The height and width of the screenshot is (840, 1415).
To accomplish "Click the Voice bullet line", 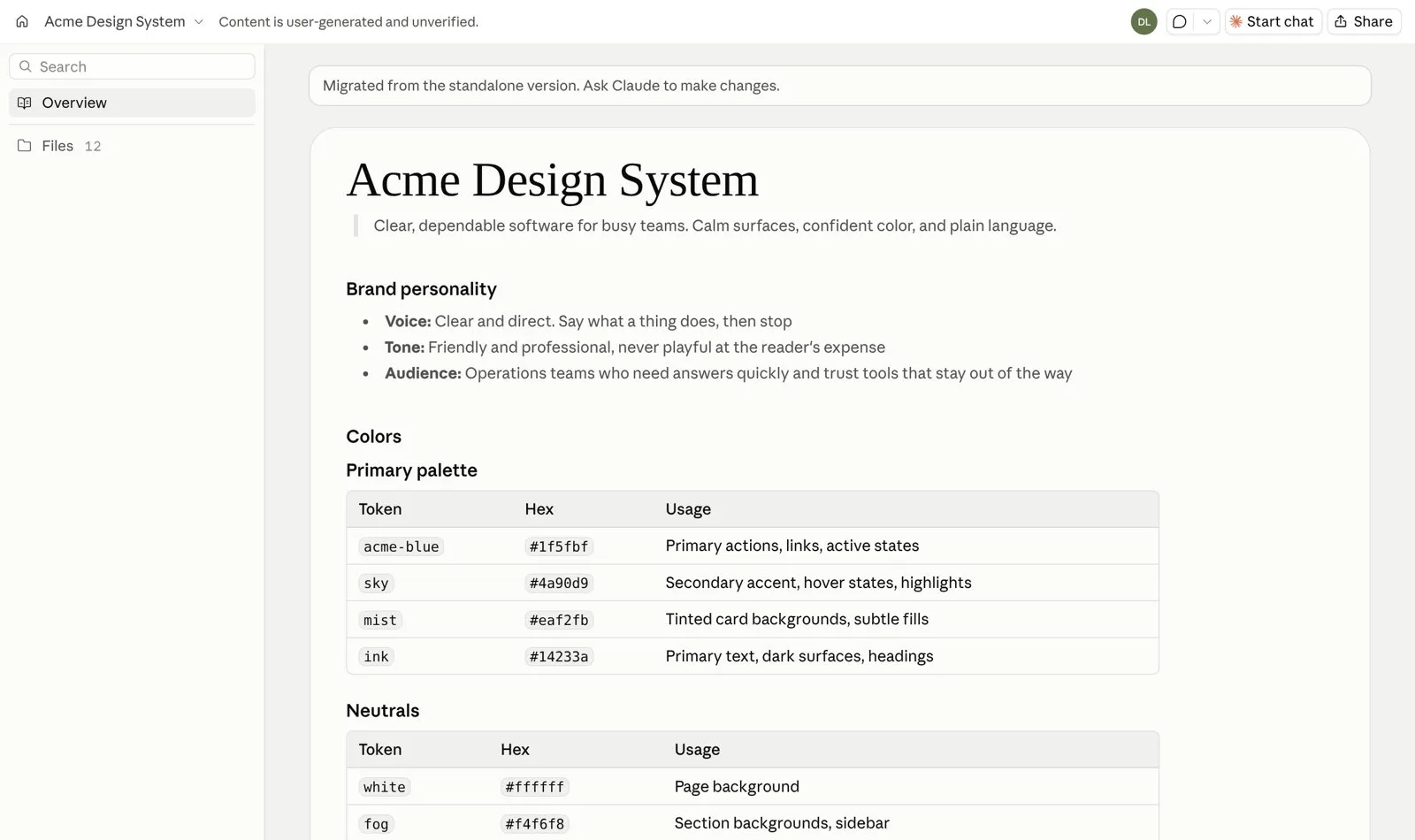I will pyautogui.click(x=588, y=321).
